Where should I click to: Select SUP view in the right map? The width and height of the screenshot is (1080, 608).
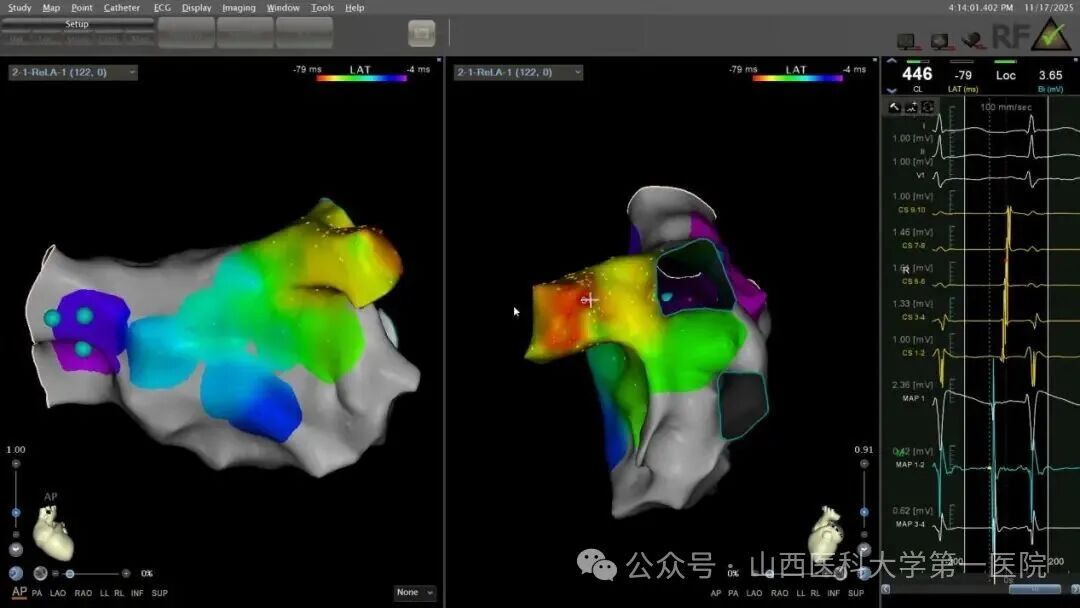(x=856, y=593)
